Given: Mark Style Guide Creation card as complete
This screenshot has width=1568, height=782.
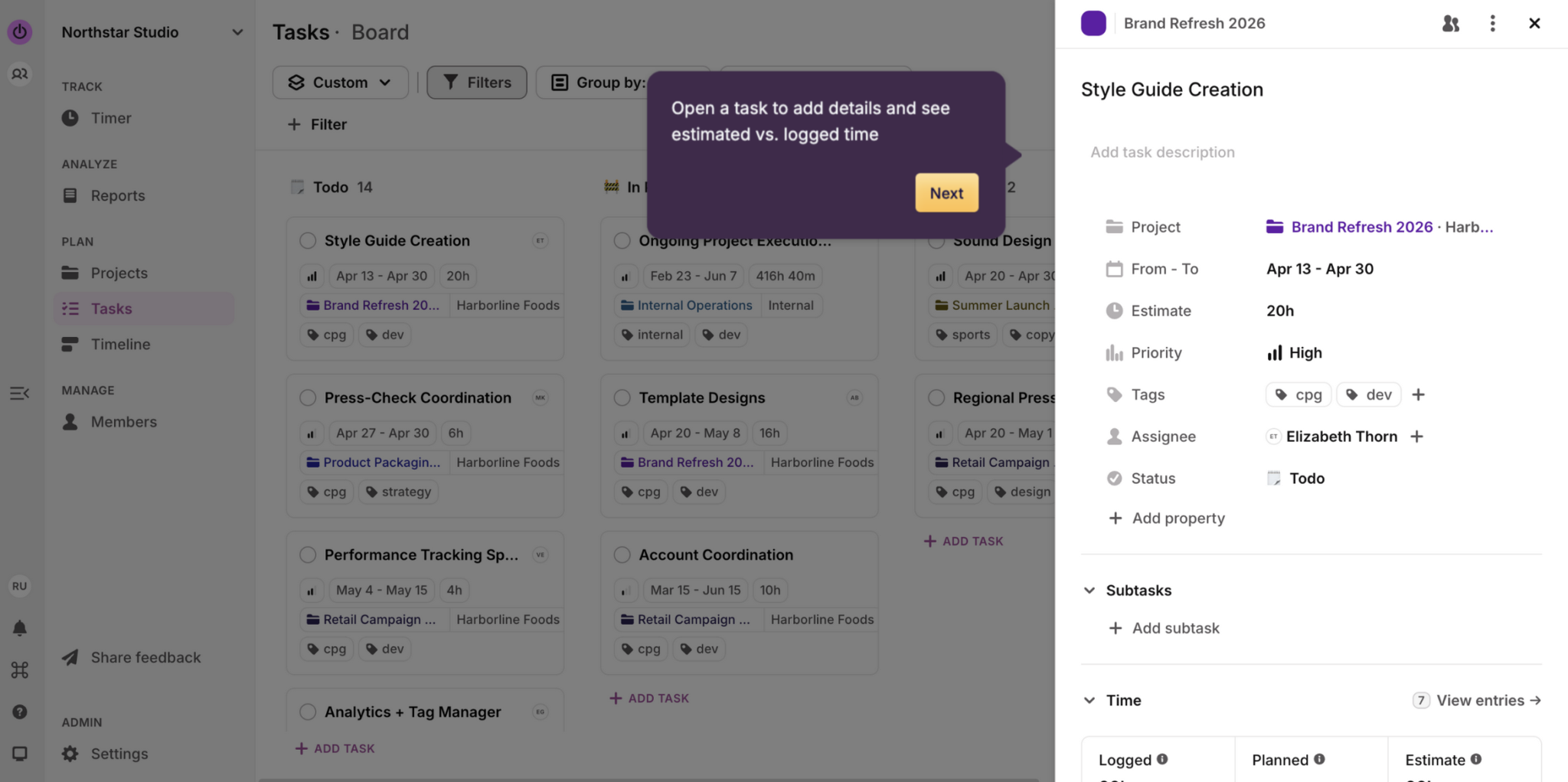Looking at the screenshot, I should pyautogui.click(x=308, y=240).
